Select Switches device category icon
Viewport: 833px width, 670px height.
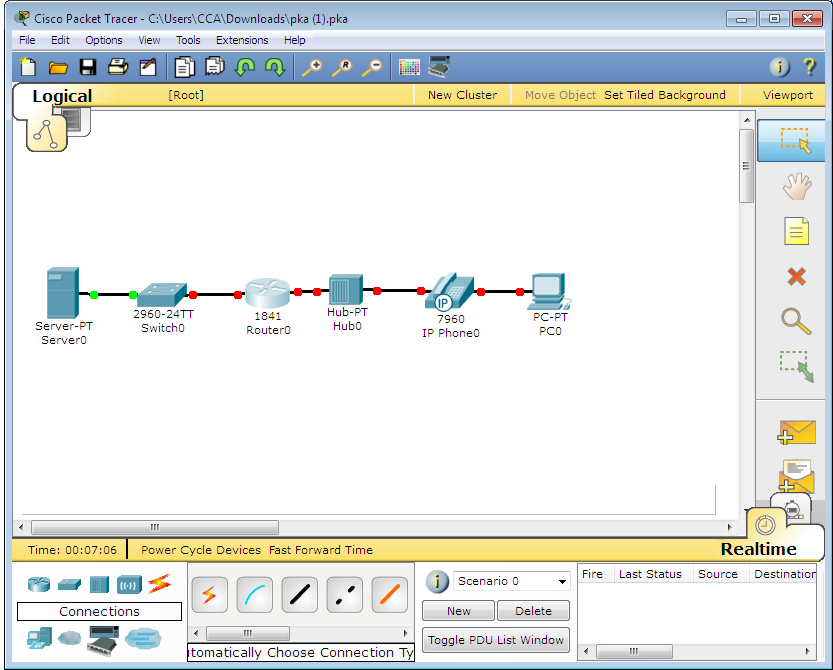pos(69,584)
